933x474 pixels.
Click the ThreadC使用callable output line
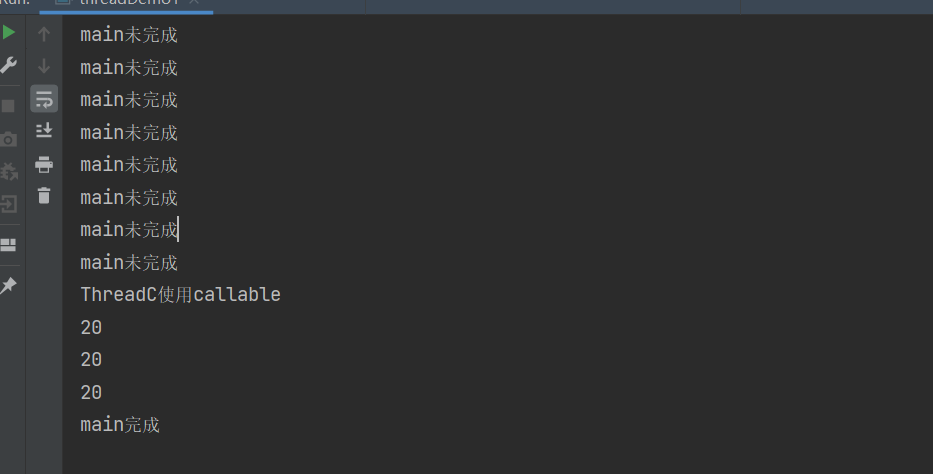[180, 294]
